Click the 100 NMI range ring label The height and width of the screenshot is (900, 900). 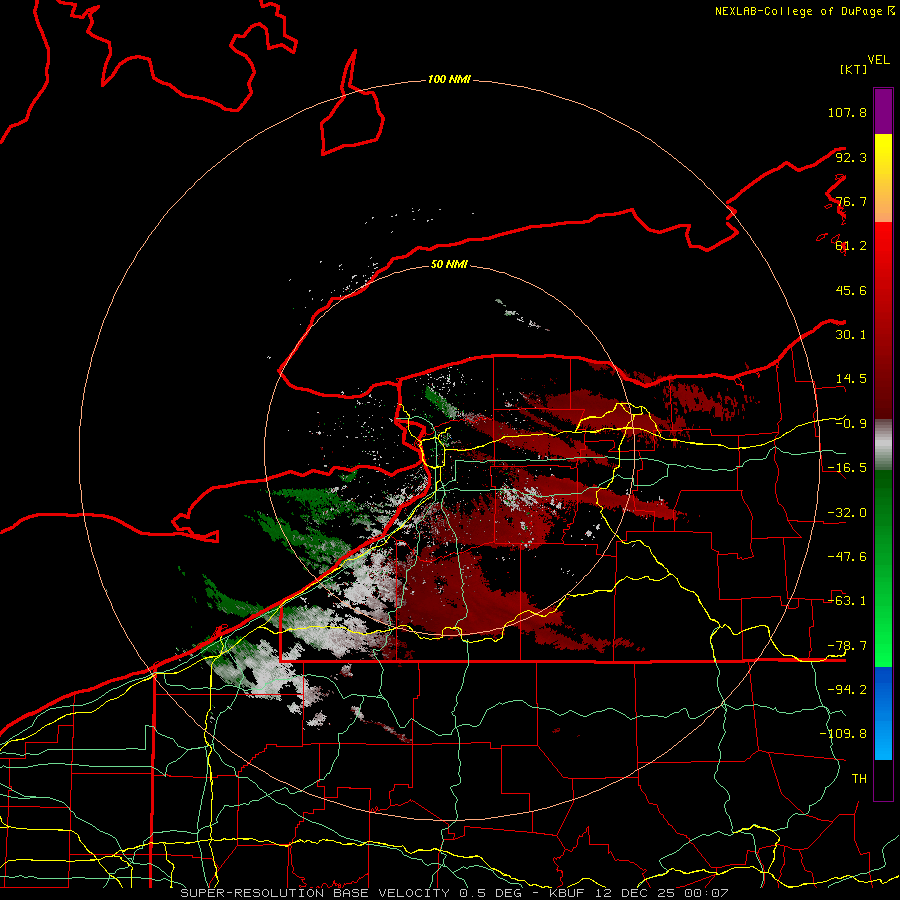tap(449, 79)
